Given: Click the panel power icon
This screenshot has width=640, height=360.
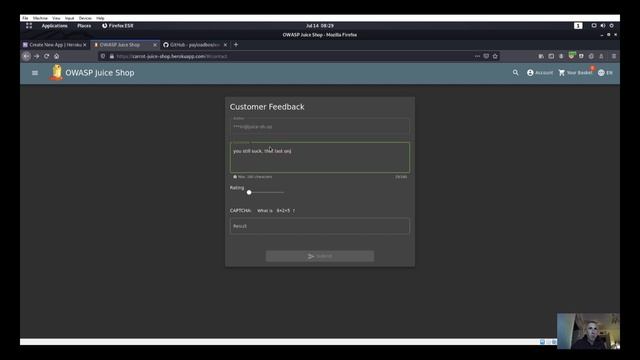Looking at the screenshot, I should pos(611,26).
